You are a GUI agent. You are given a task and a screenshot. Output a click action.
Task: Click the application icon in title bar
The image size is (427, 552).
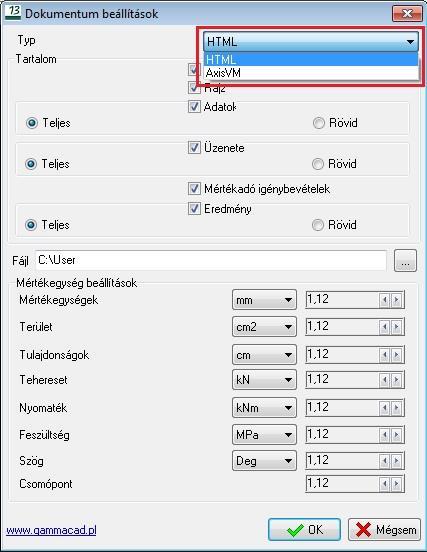(x=13, y=12)
